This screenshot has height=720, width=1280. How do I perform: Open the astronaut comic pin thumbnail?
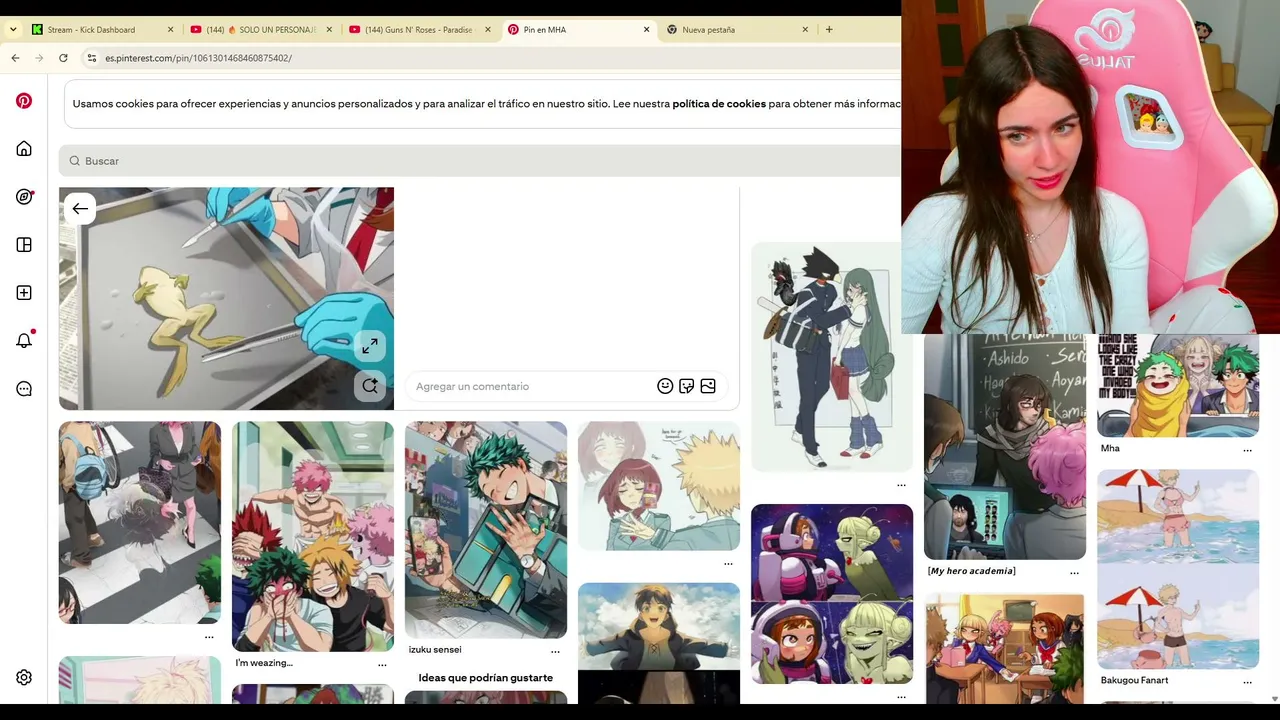coord(832,594)
